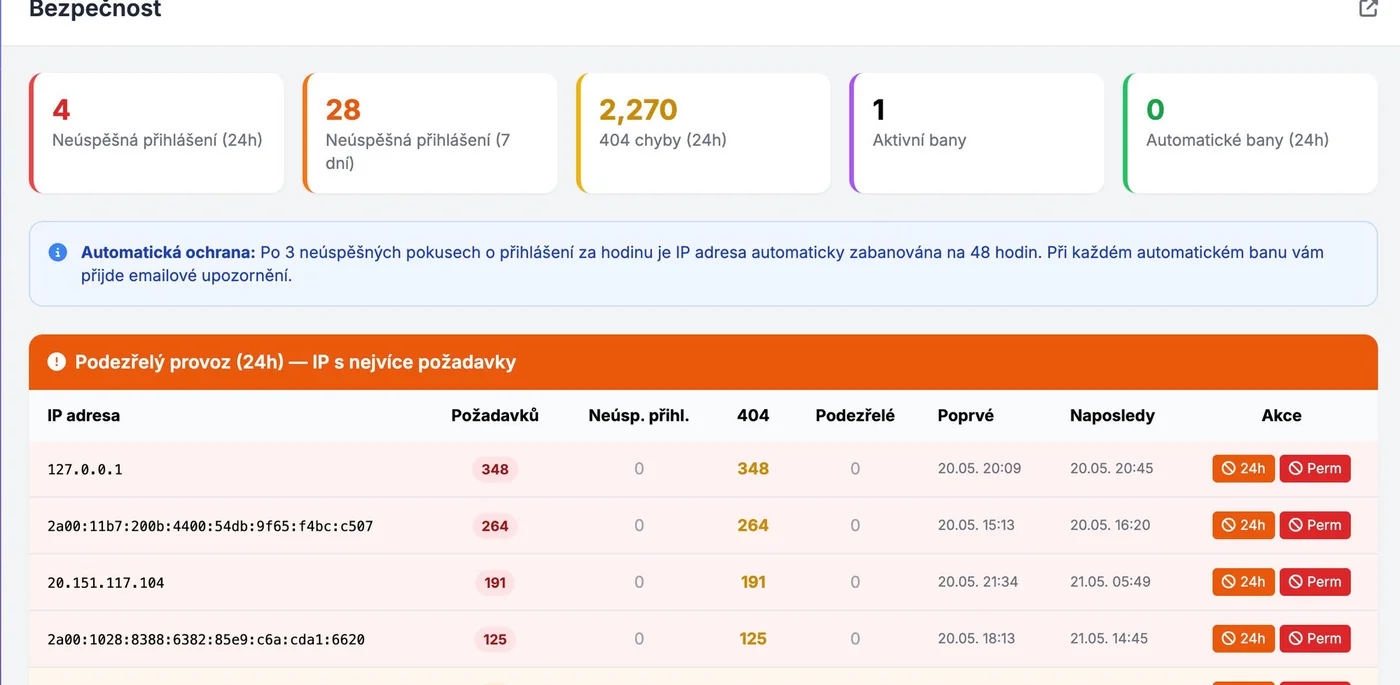Ban 127.0.0.1 for 24h
This screenshot has width=1400, height=685.
point(1243,469)
